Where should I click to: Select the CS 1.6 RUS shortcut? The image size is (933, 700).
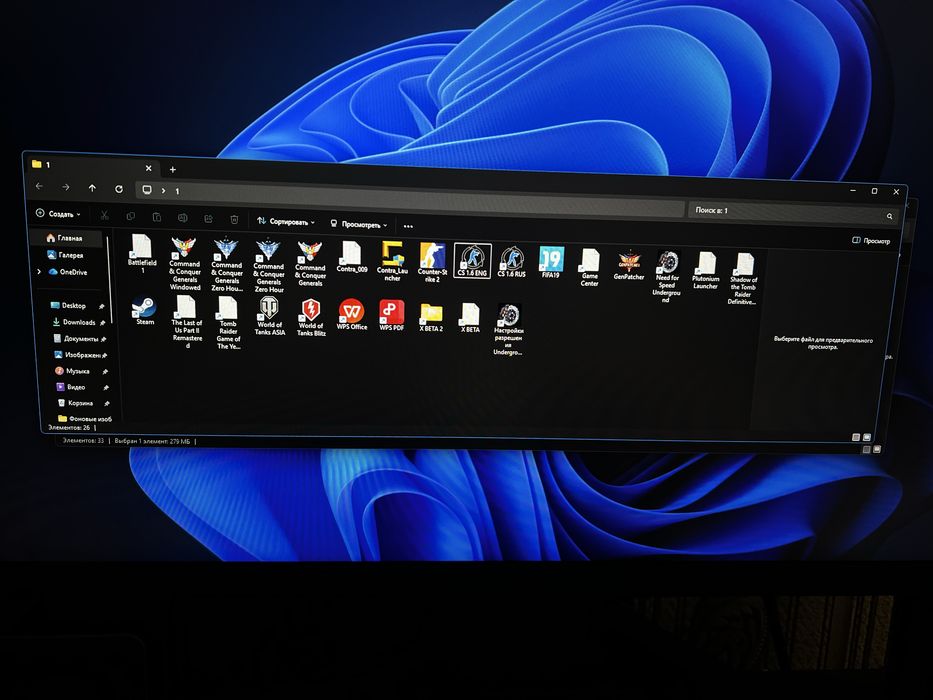click(512, 262)
